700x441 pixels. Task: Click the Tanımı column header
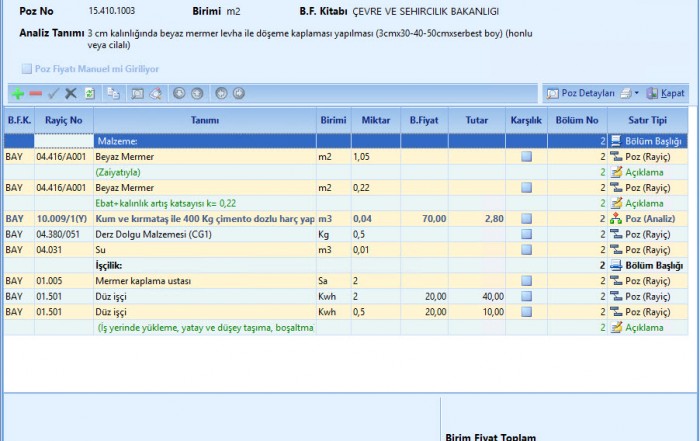pyautogui.click(x=205, y=120)
